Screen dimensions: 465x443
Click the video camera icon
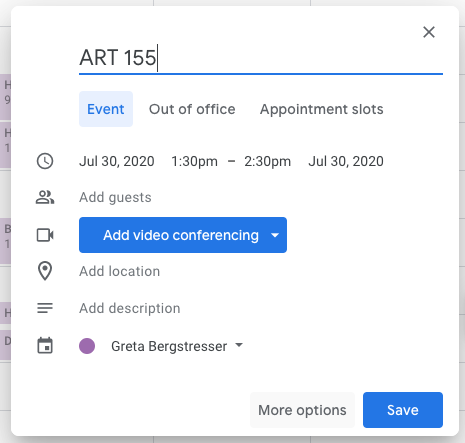pyautogui.click(x=45, y=235)
